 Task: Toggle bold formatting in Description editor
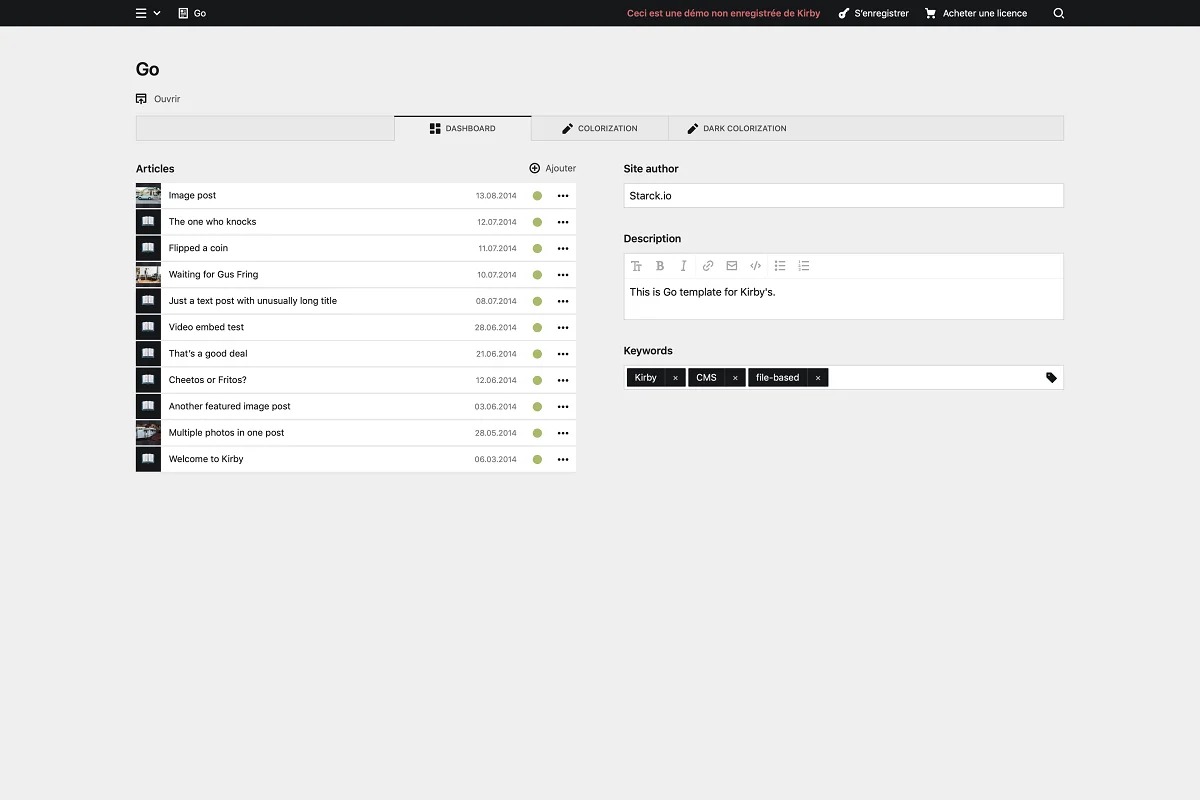660,266
